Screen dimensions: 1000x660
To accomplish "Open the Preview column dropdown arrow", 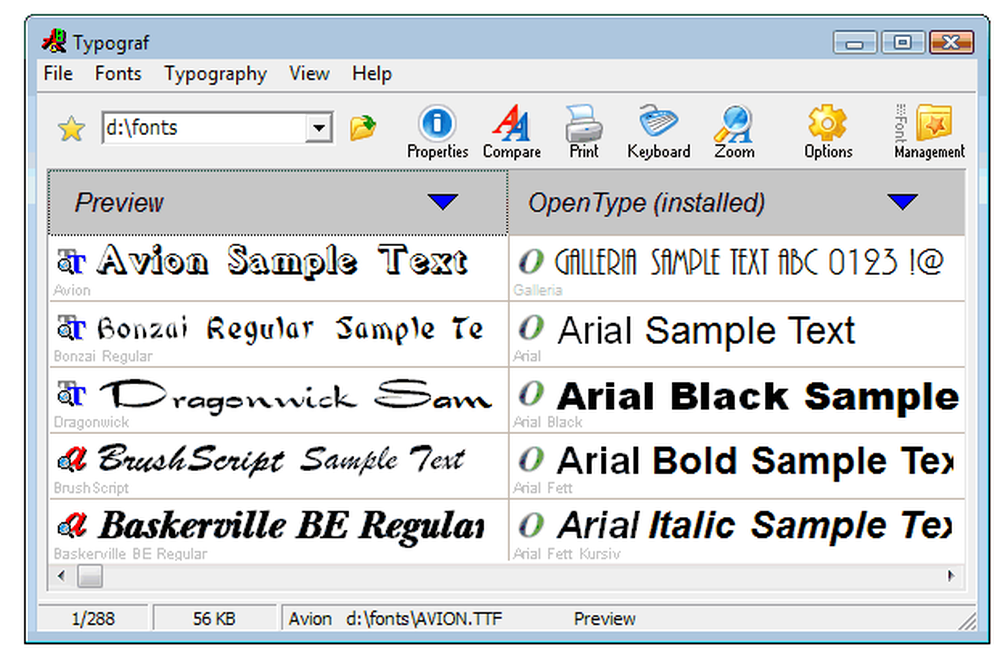I will [x=443, y=202].
